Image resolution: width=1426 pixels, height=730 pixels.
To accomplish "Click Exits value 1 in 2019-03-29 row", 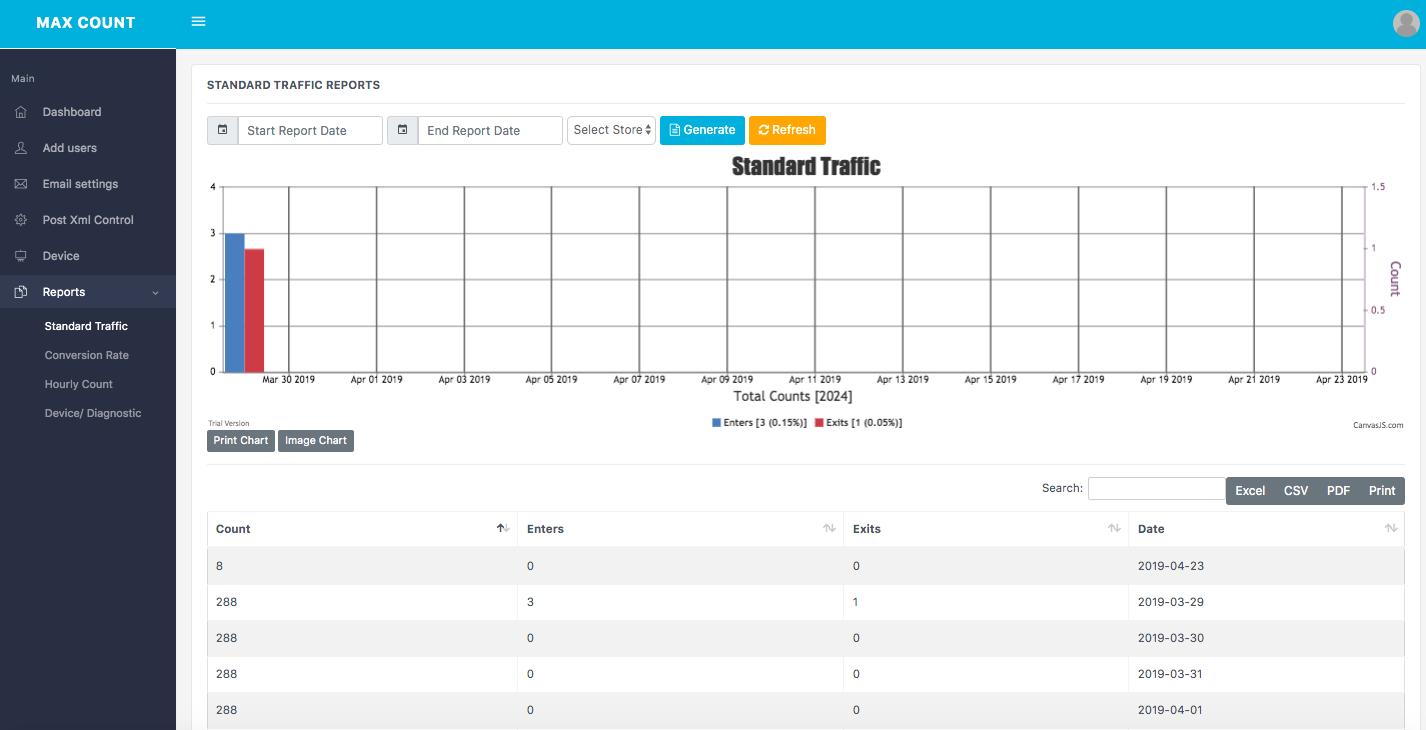I will pyautogui.click(x=856, y=602).
